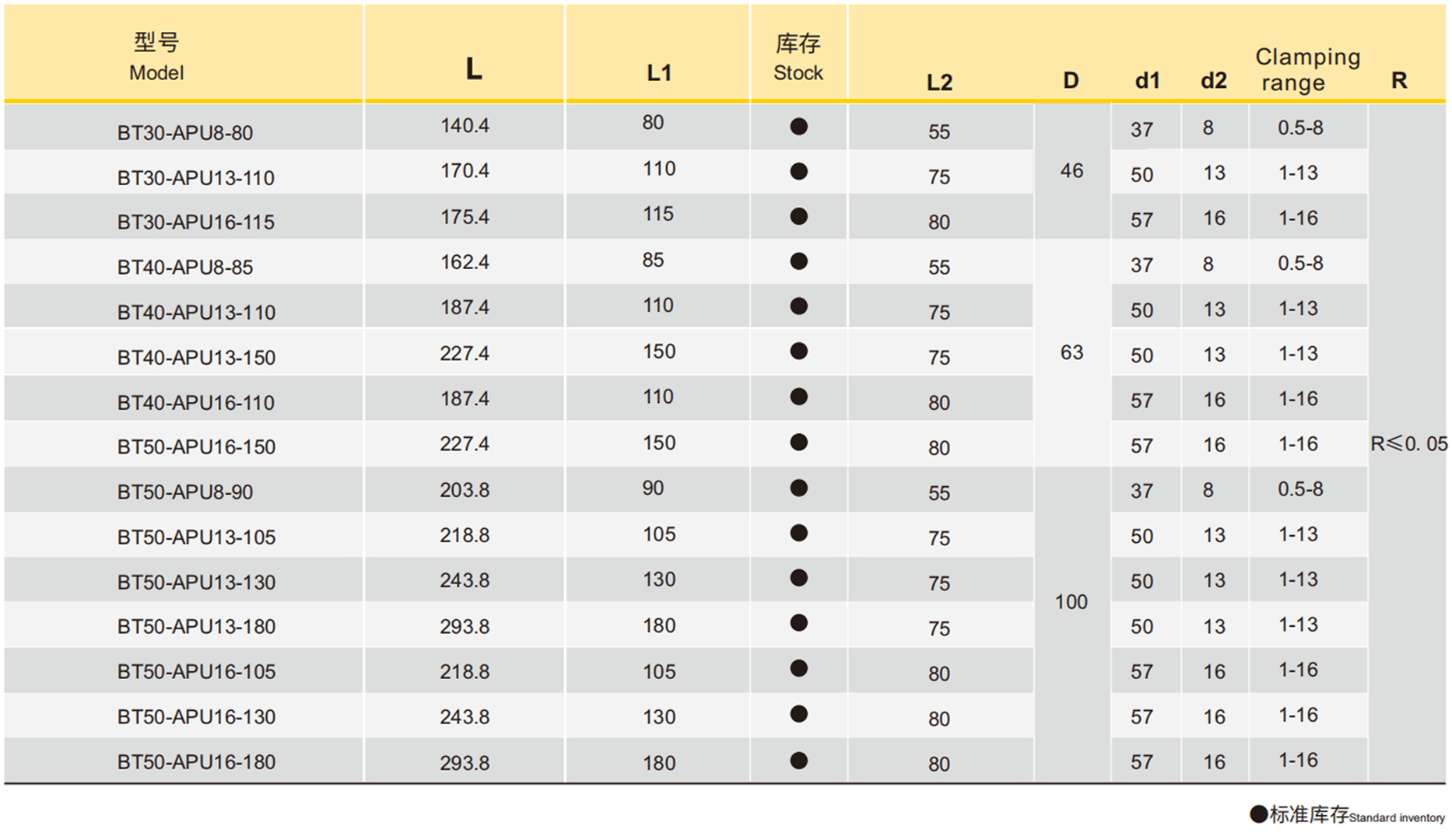Click the standard inventory legend dot
This screenshot has height=840, width=1452.
tap(1258, 814)
